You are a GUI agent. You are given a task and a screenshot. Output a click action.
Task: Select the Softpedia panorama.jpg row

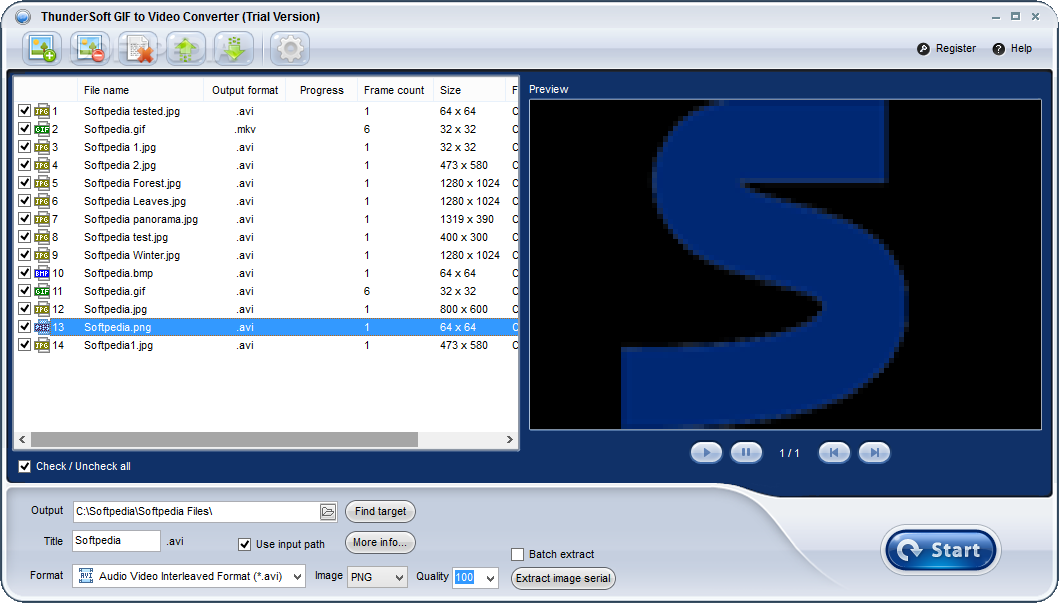coord(266,219)
